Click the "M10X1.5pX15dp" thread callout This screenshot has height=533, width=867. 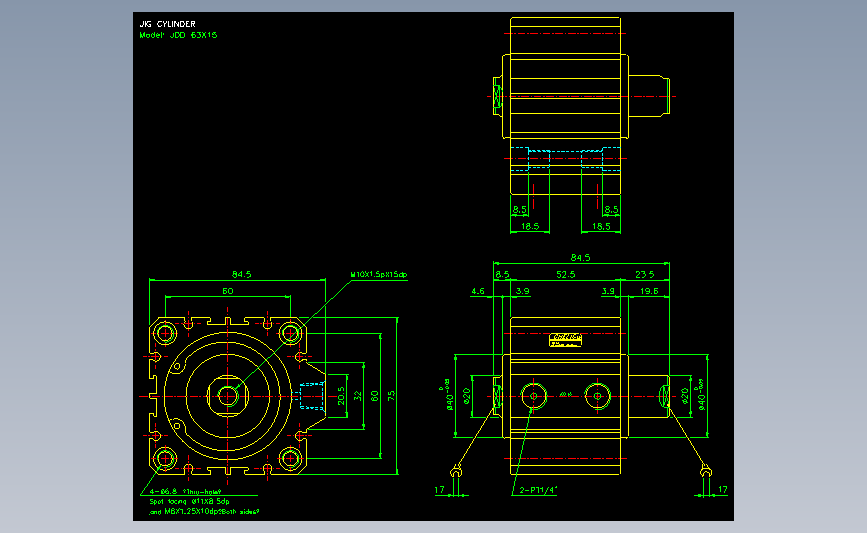pyautogui.click(x=379, y=274)
